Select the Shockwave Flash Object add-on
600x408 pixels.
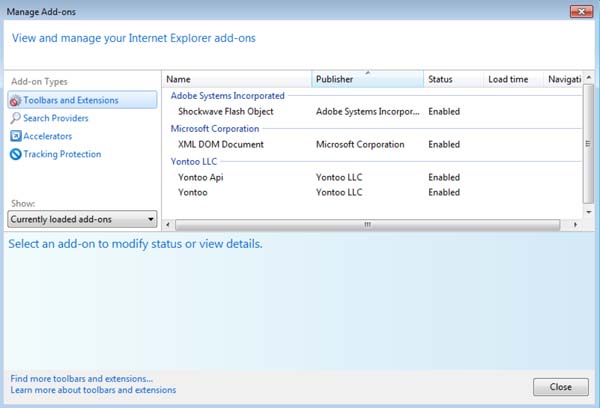click(x=225, y=112)
